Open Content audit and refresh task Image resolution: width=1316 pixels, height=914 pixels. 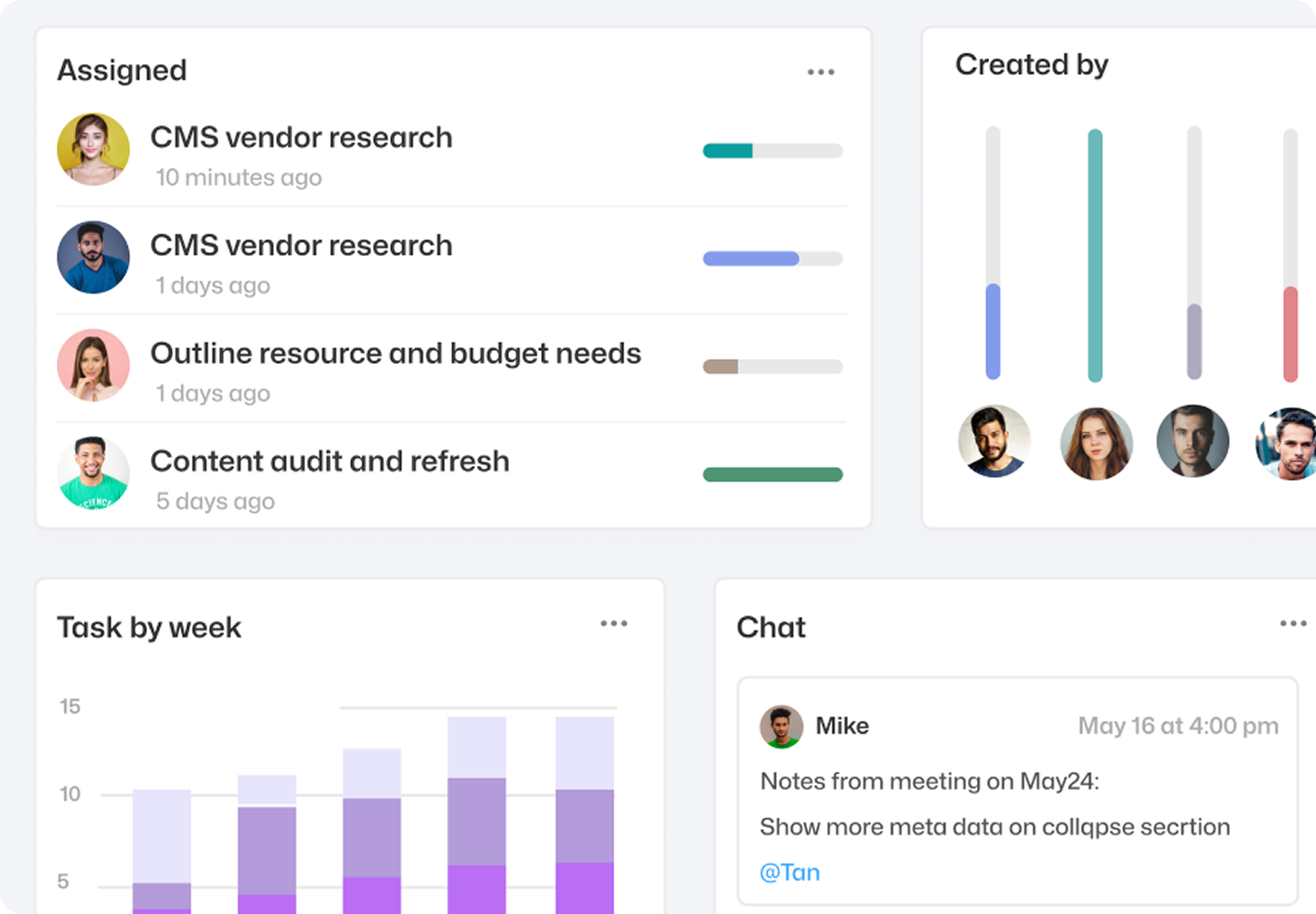click(330, 461)
